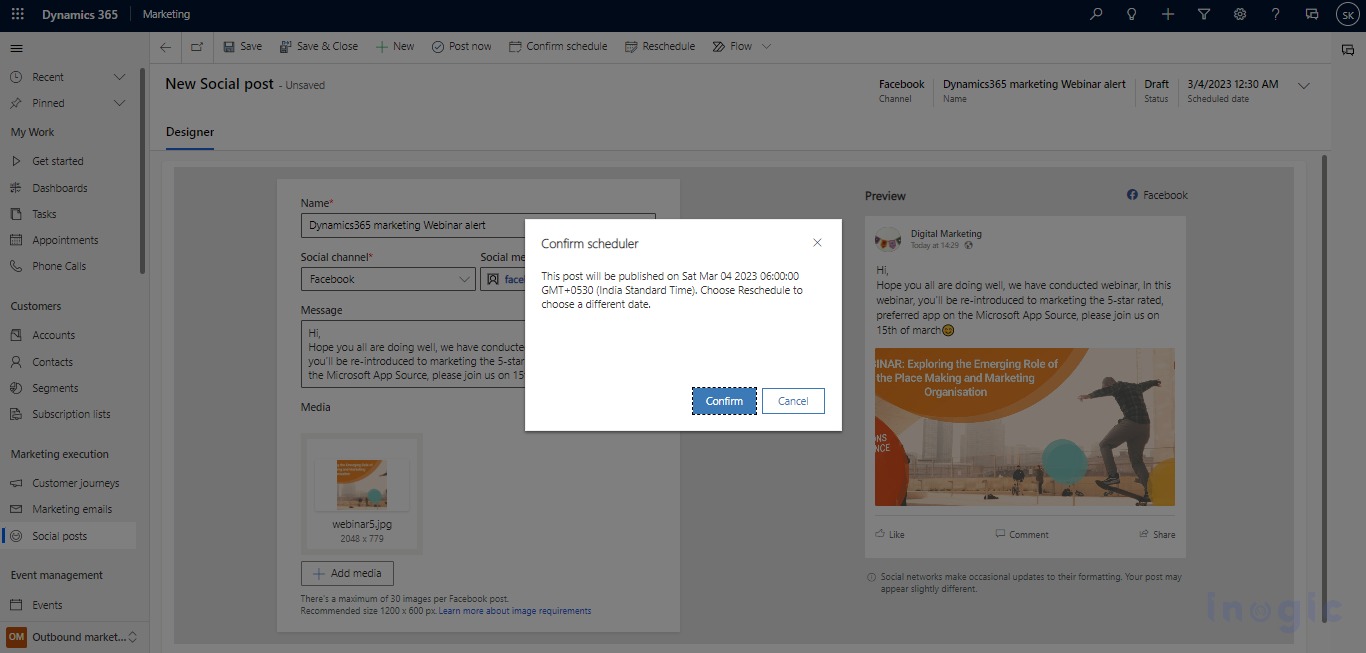The width and height of the screenshot is (1366, 653).
Task: Open the side panel icon below avatar
Action: coord(1348,49)
